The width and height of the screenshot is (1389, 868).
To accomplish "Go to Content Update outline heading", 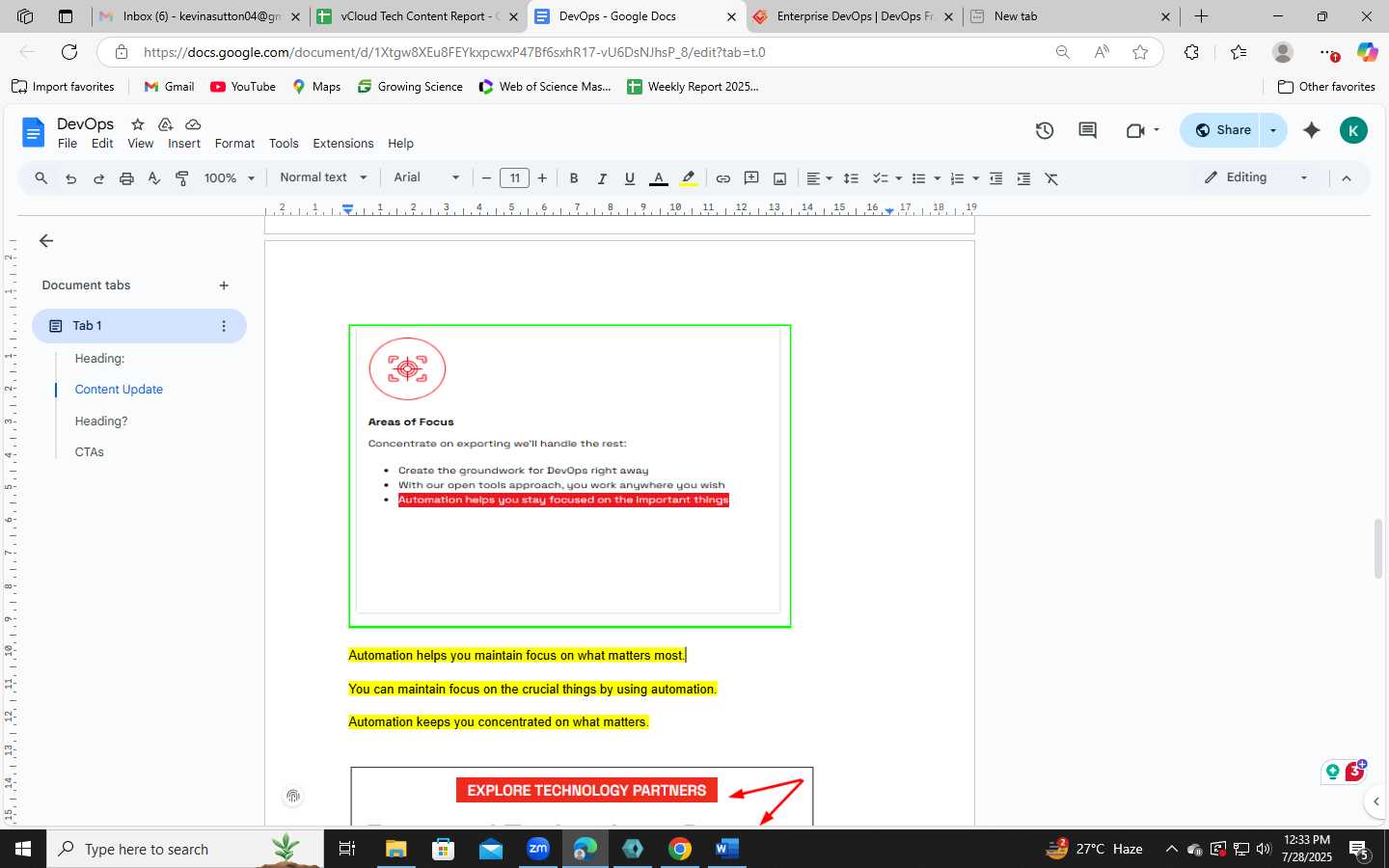I will [x=119, y=390].
